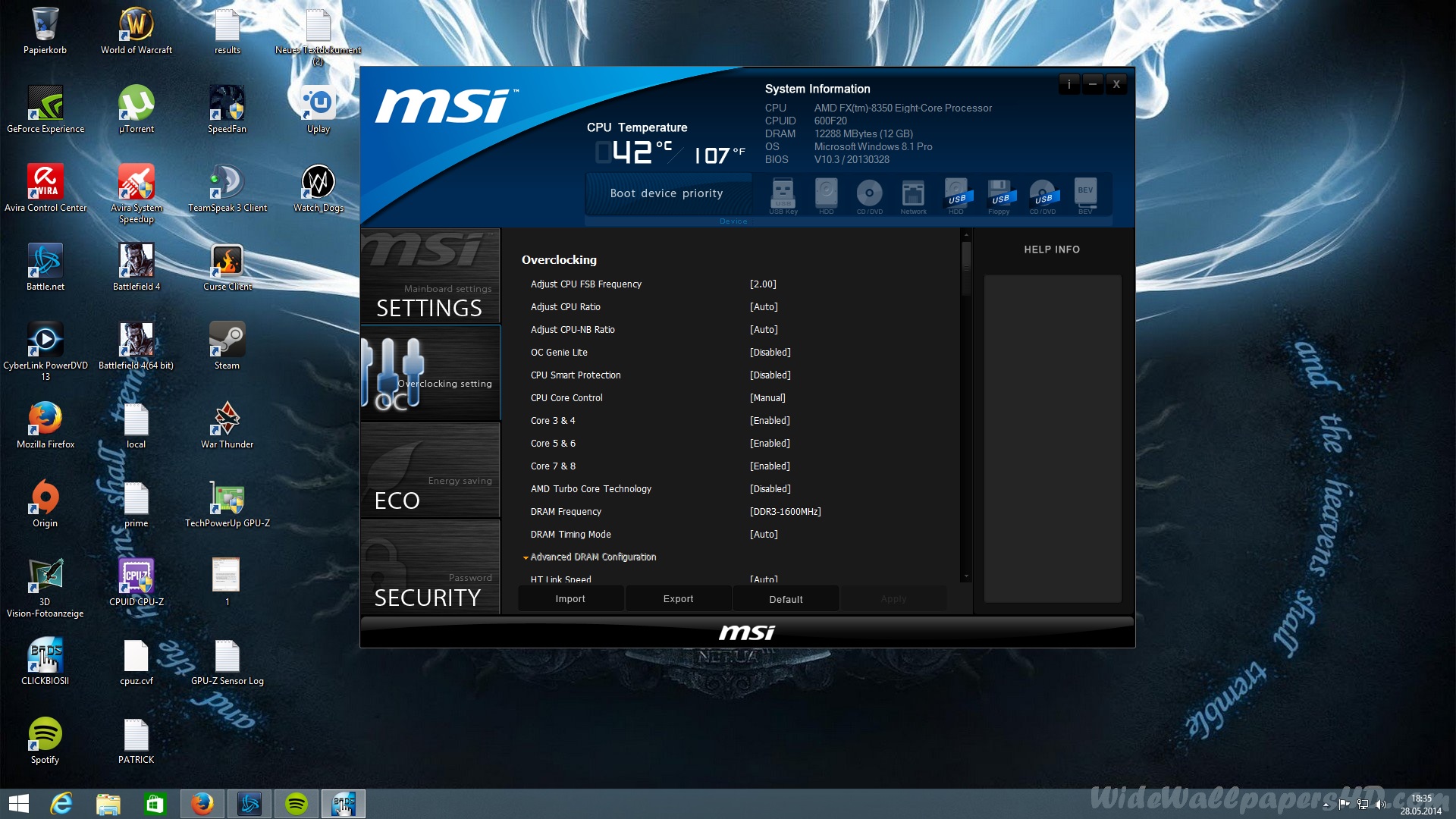The width and height of the screenshot is (1456, 819).
Task: Select the Papierkorb recycle bin desktop icon
Action: click(45, 31)
